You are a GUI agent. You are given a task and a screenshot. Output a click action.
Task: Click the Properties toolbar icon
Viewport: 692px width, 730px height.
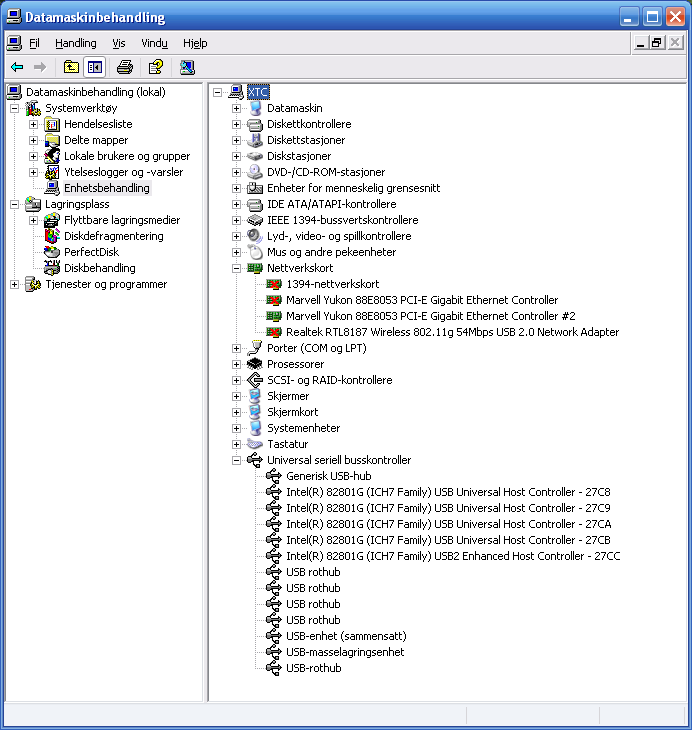coord(156,68)
